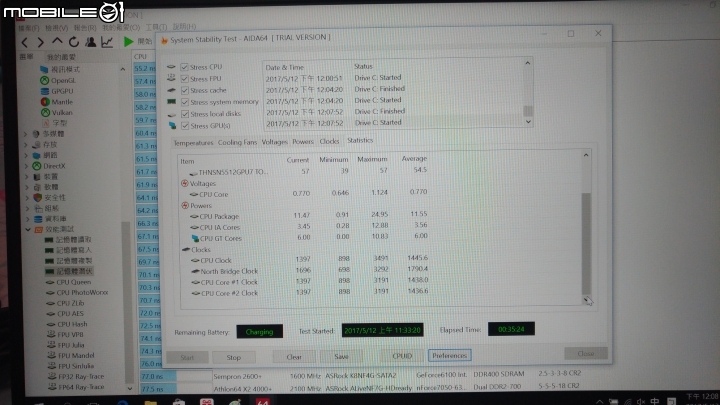Click the CPUID button
The height and width of the screenshot is (405, 720).
pos(402,356)
